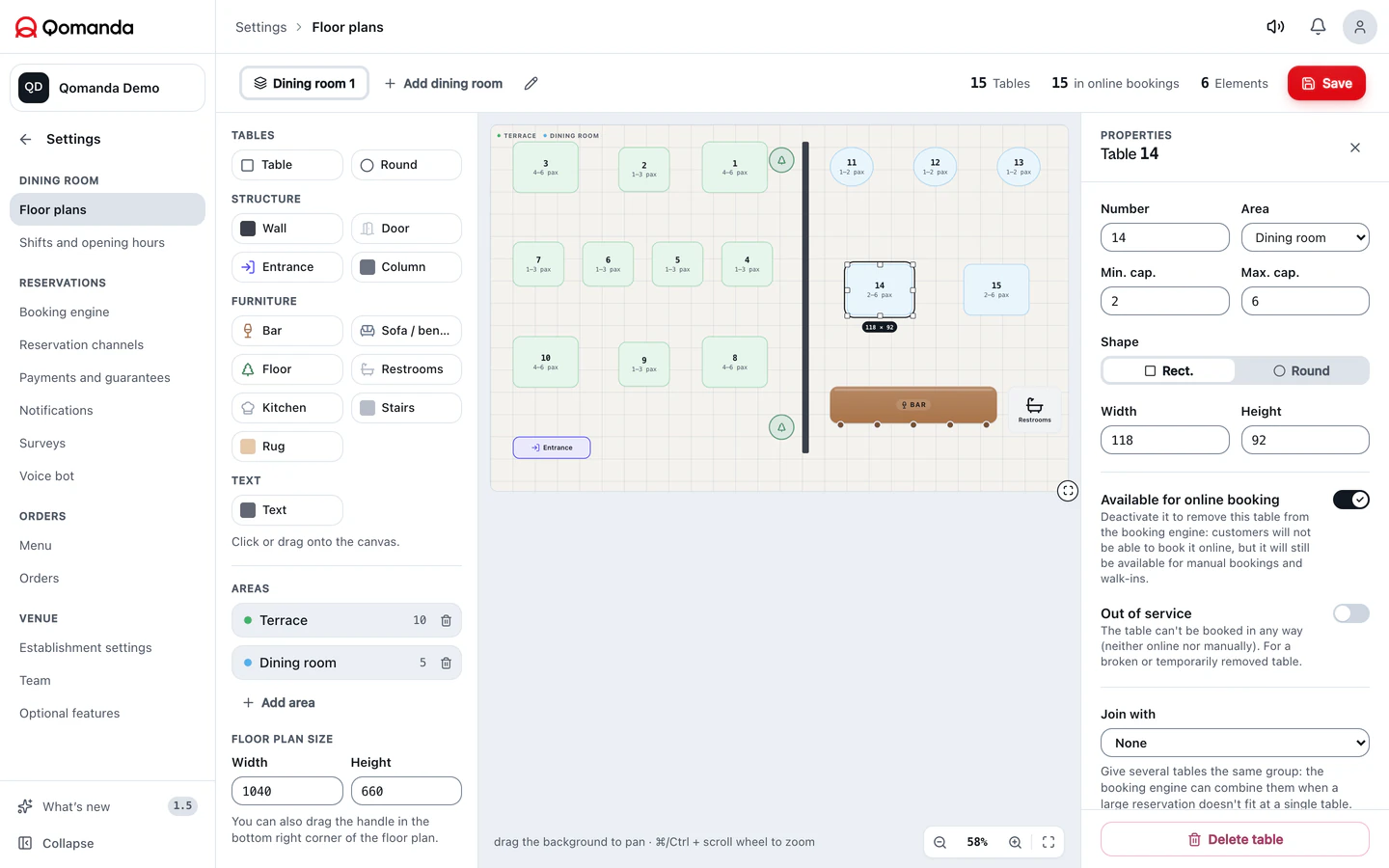Open the user profile avatar
The height and width of the screenshot is (868, 1389).
point(1359,27)
